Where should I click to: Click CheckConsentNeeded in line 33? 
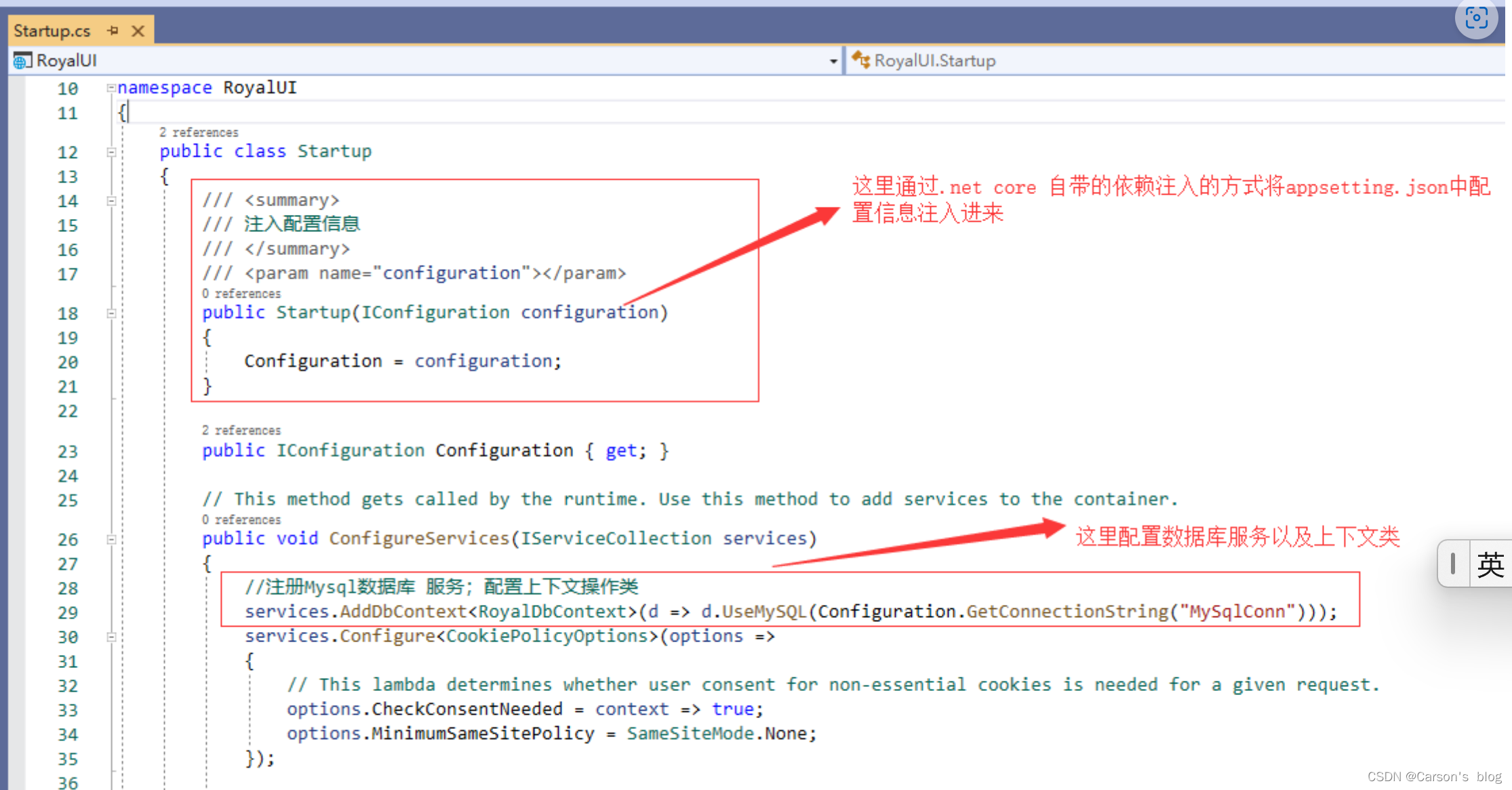point(467,709)
